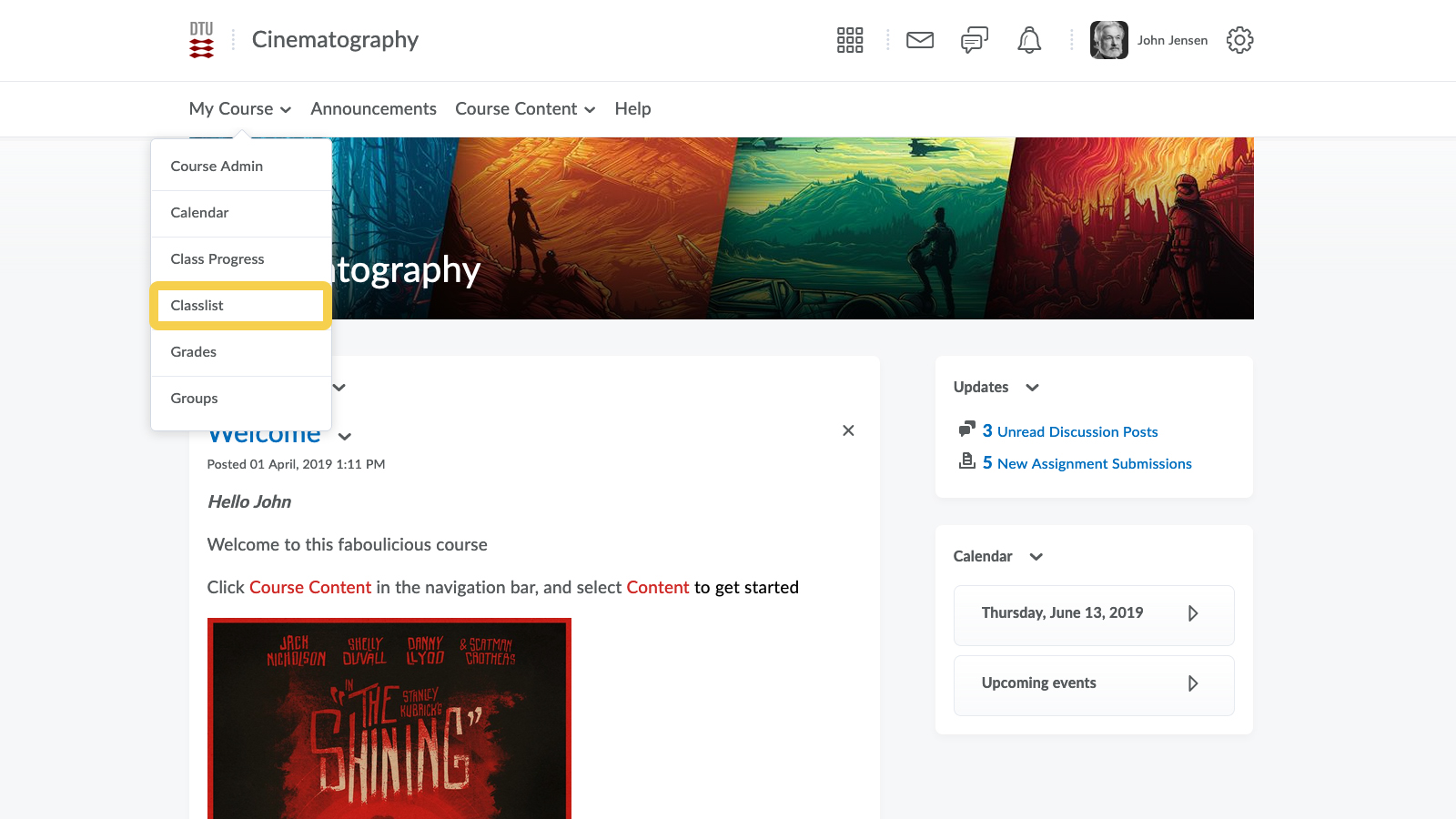Expand the Upcoming events section
The image size is (1456, 819).
pyautogui.click(x=1192, y=683)
